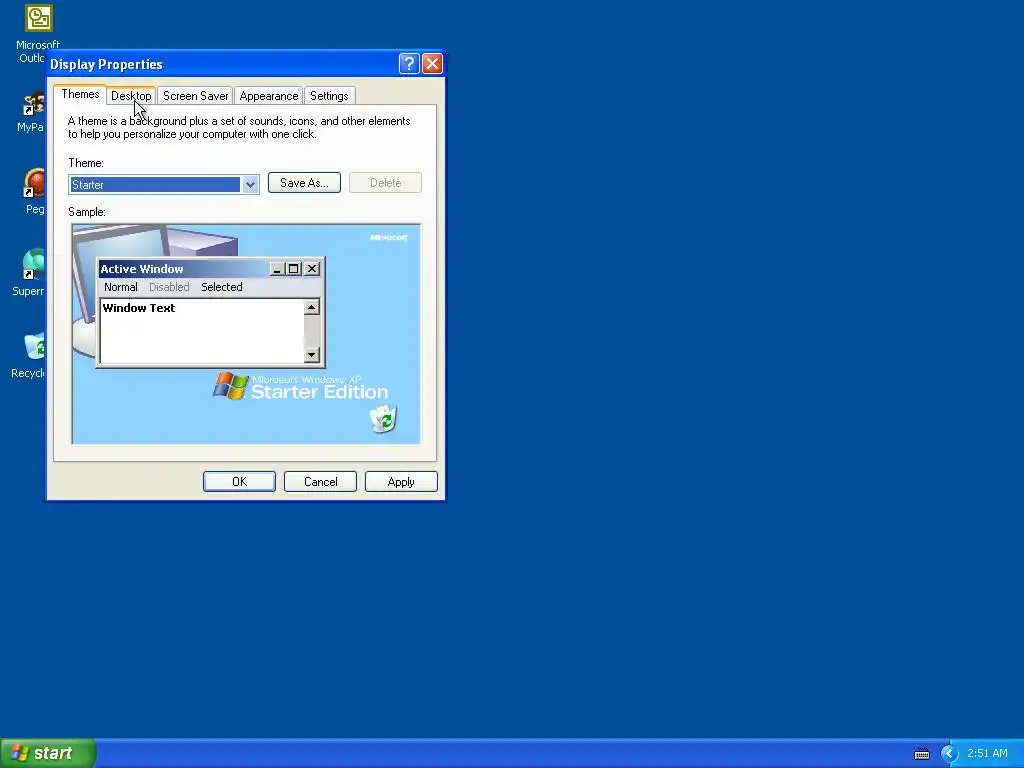Image resolution: width=1024 pixels, height=768 pixels.
Task: Expand hidden tray icons arrow
Action: 949,754
